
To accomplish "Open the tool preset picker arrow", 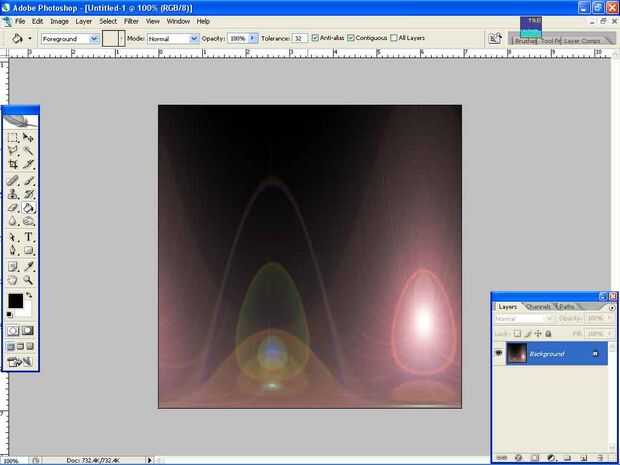I will pyautogui.click(x=30, y=39).
